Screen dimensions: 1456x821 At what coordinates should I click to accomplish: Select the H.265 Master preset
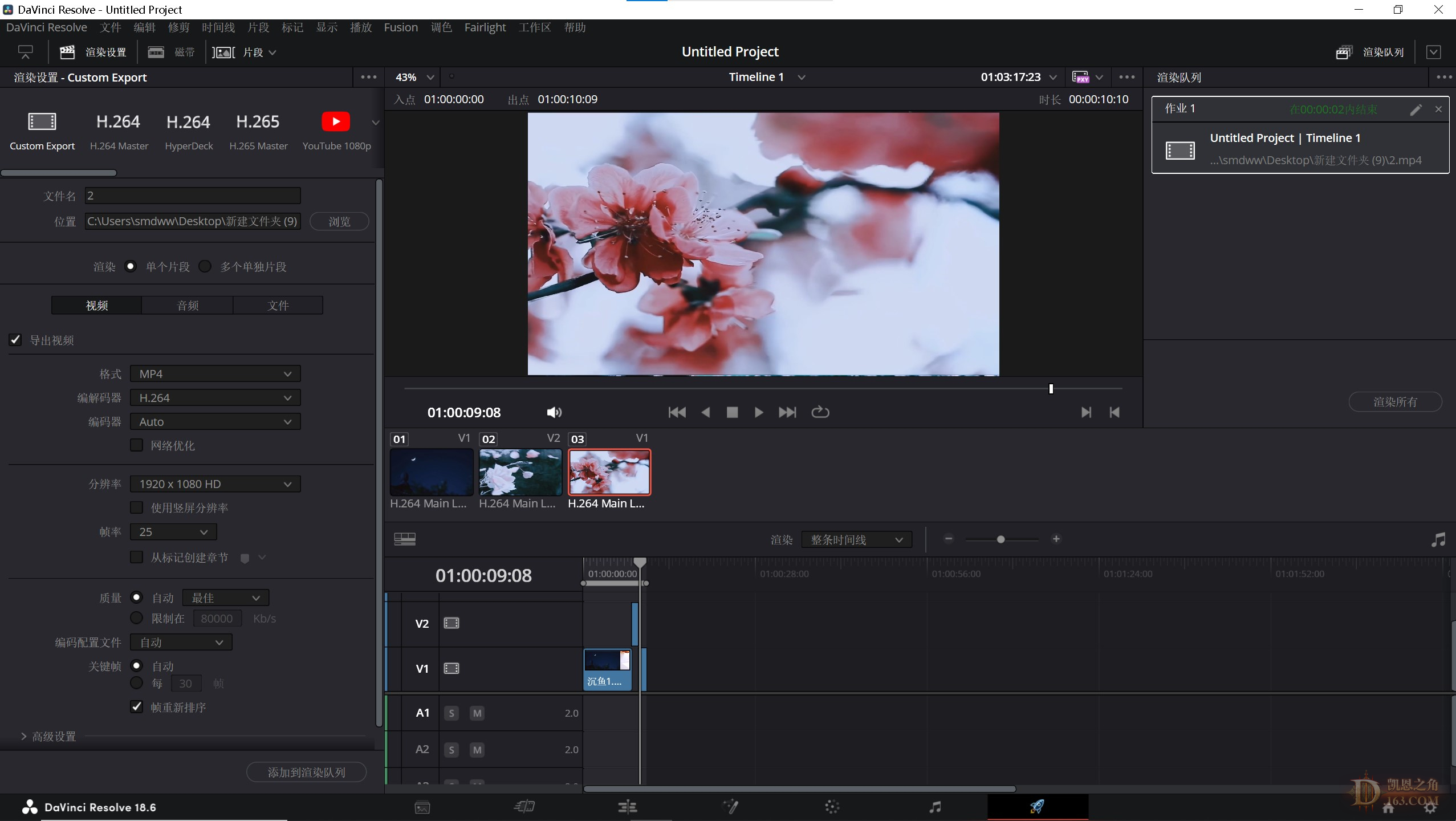click(x=258, y=131)
